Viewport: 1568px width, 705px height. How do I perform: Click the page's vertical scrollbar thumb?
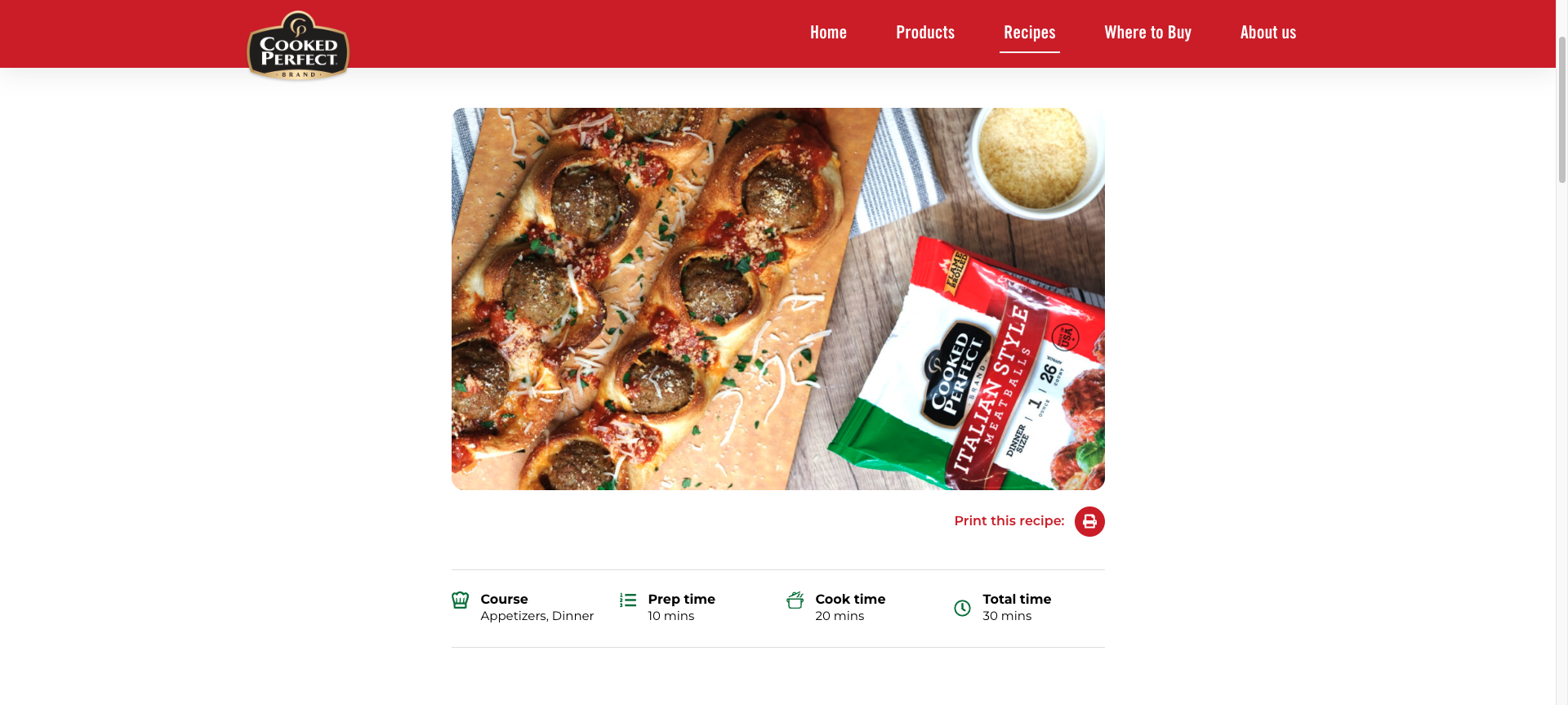(1561, 109)
